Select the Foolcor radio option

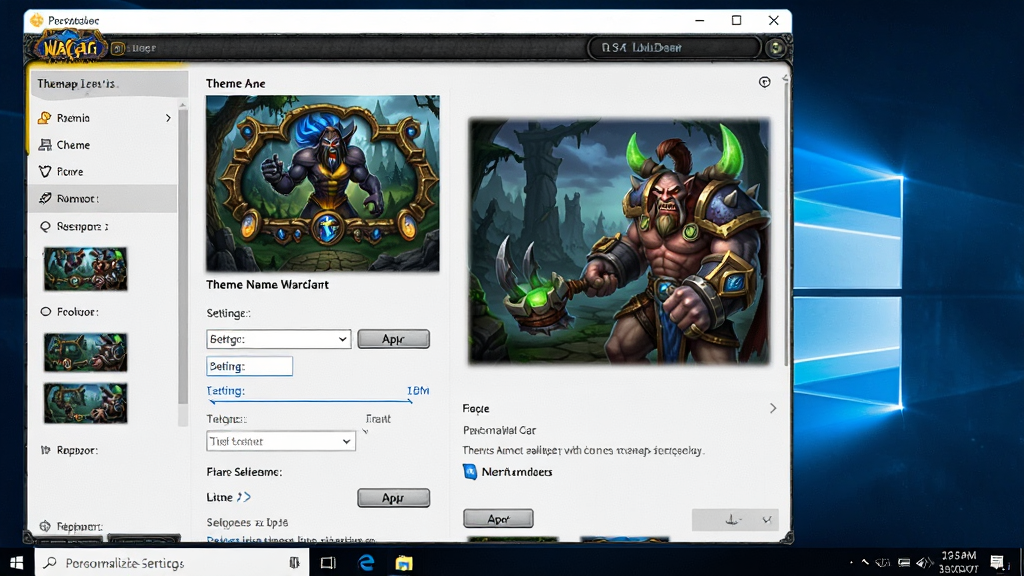[46, 312]
